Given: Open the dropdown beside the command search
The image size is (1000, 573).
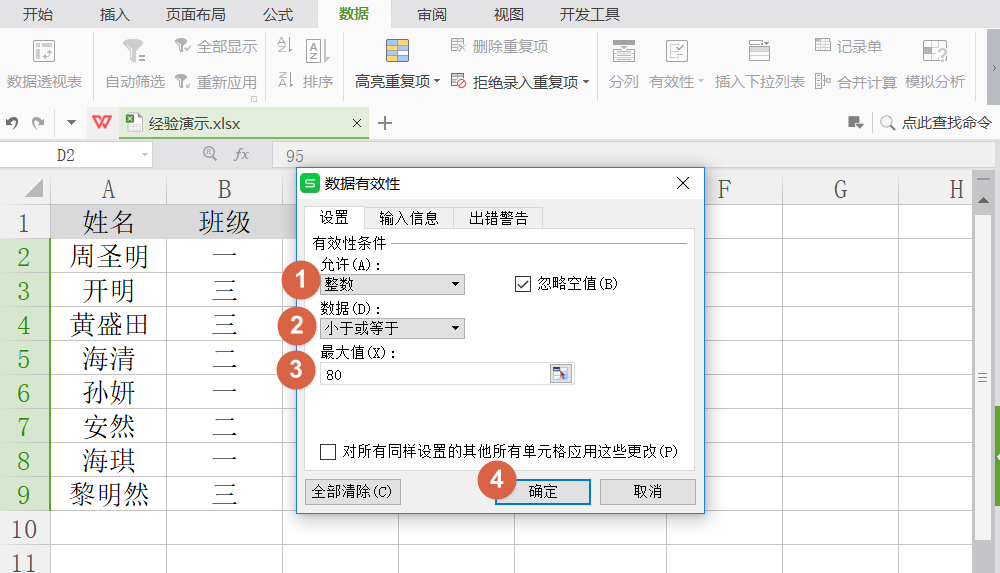Looking at the screenshot, I should pos(855,123).
